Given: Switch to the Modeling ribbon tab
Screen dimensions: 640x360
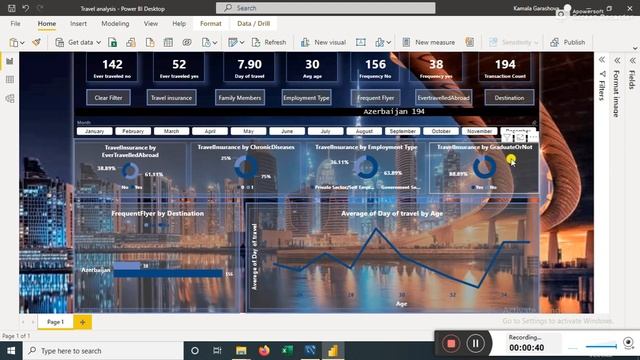Looking at the screenshot, I should [x=115, y=24].
